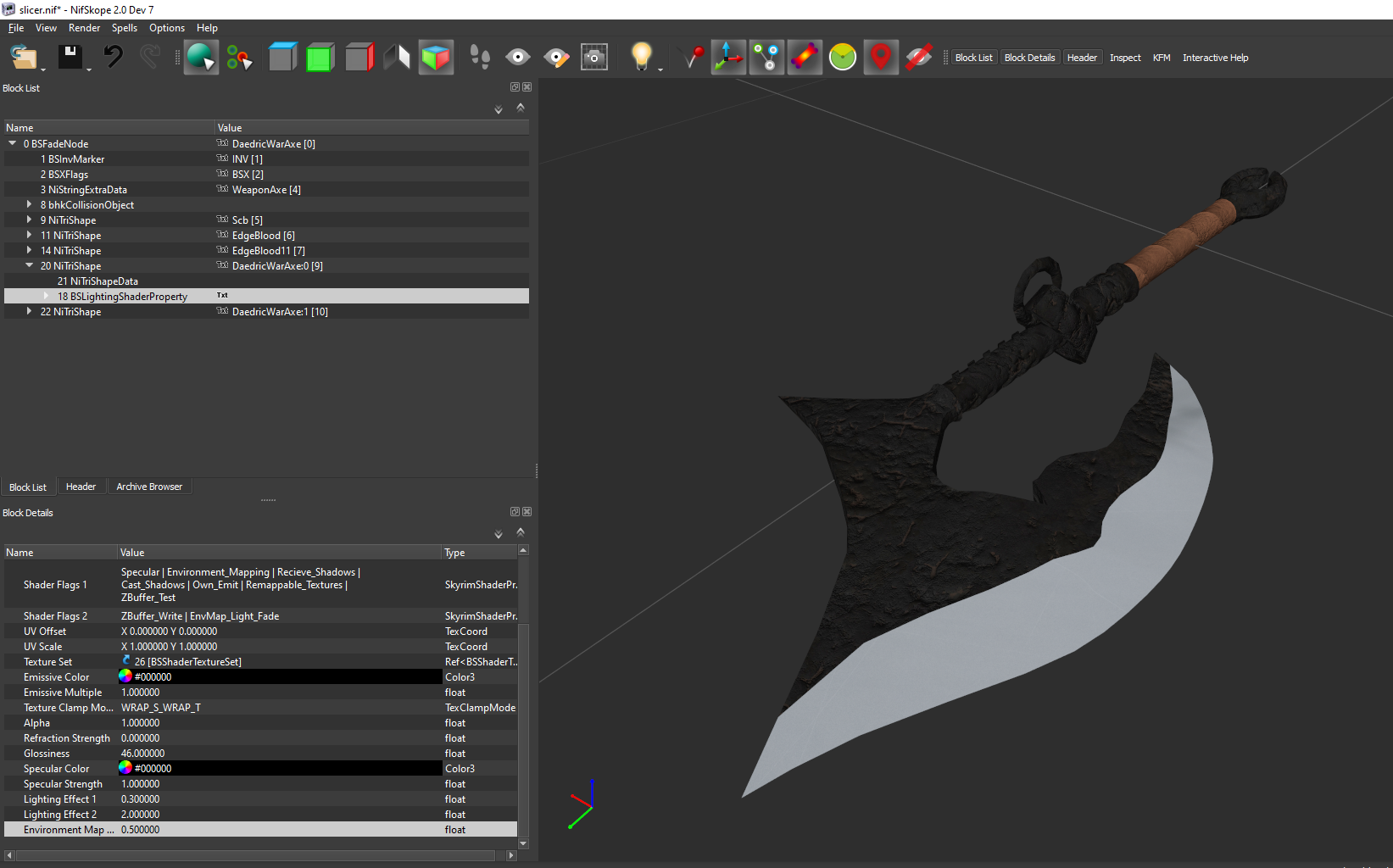
Task: Open the Emissive Color picker swatch
Action: click(125, 676)
